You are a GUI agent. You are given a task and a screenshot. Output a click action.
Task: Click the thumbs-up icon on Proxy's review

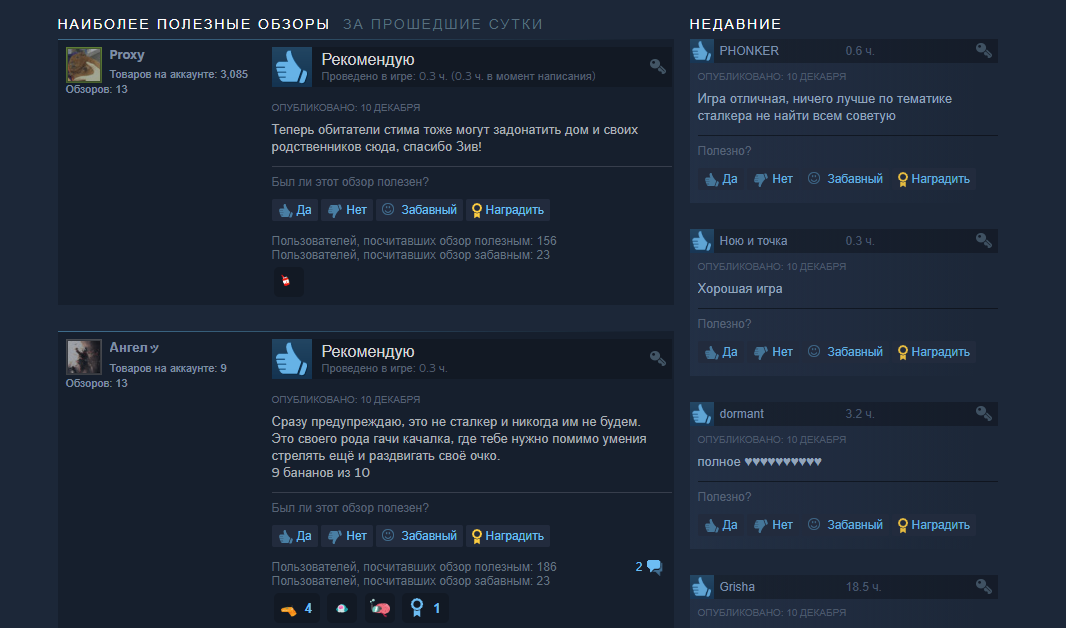292,67
